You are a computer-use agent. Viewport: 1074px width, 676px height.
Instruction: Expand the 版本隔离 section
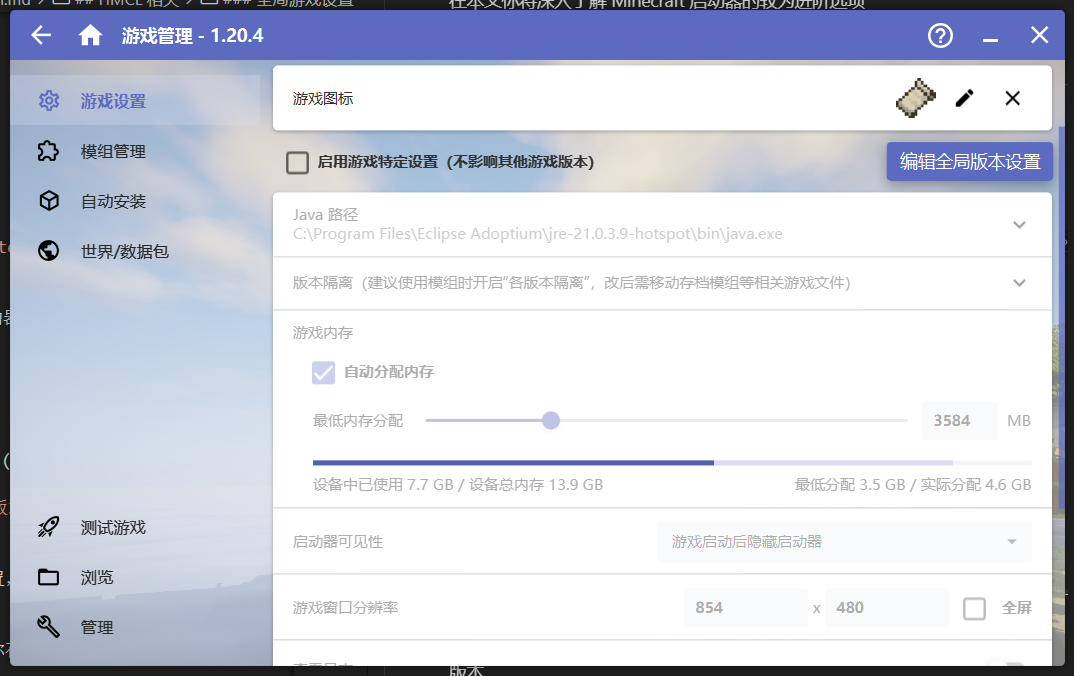(x=1019, y=283)
